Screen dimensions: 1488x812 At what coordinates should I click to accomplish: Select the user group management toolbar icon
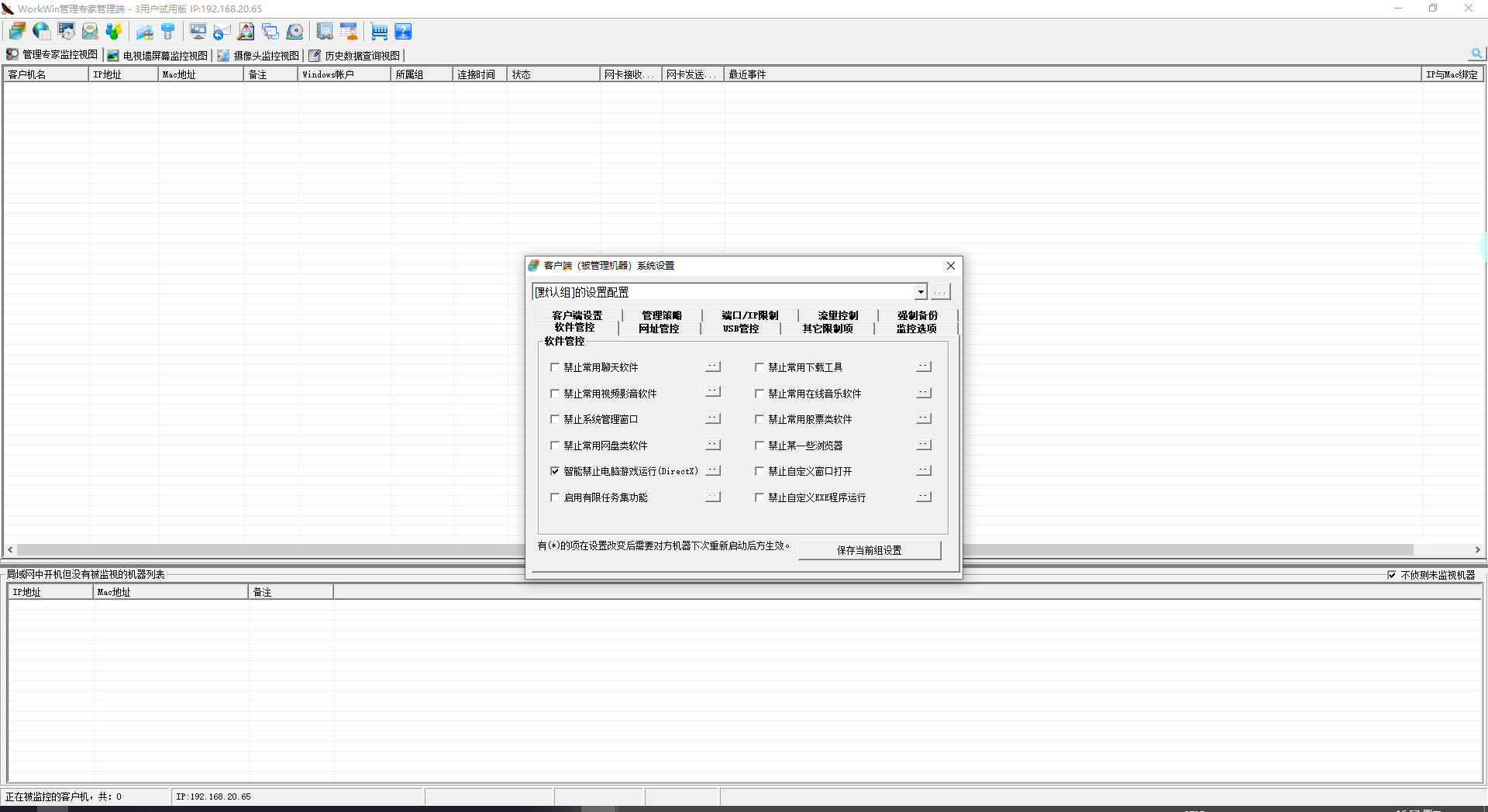click(115, 31)
